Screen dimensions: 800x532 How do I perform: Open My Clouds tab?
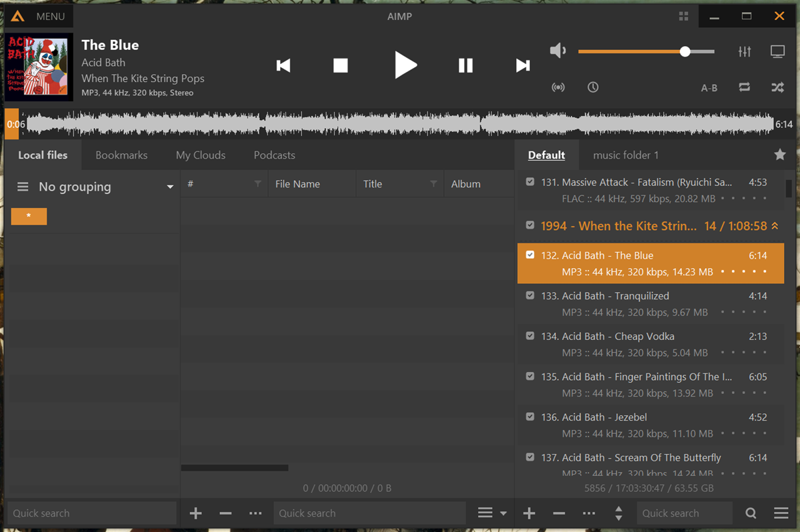coord(201,155)
